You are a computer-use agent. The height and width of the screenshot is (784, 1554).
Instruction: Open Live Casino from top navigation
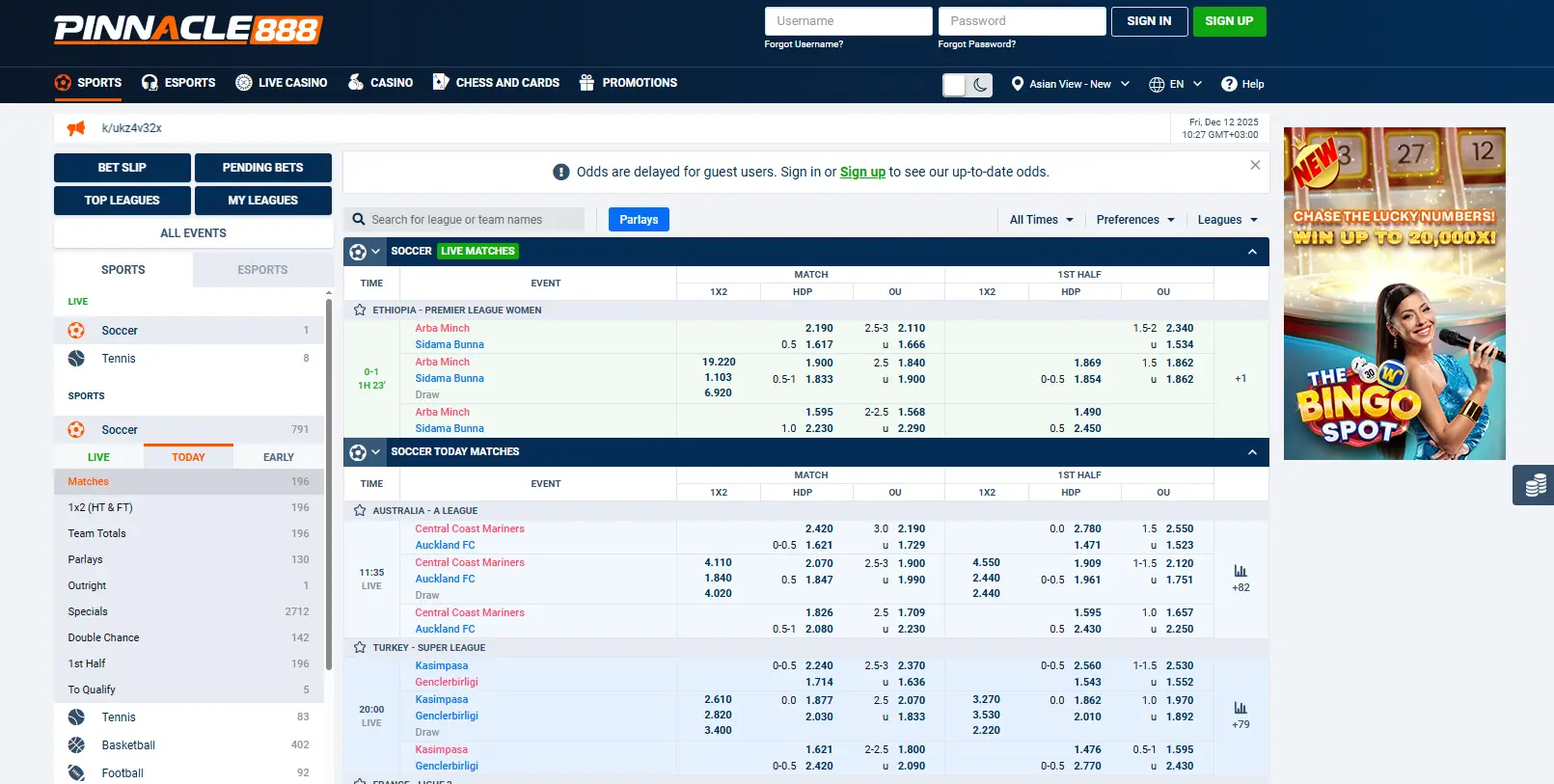point(282,83)
